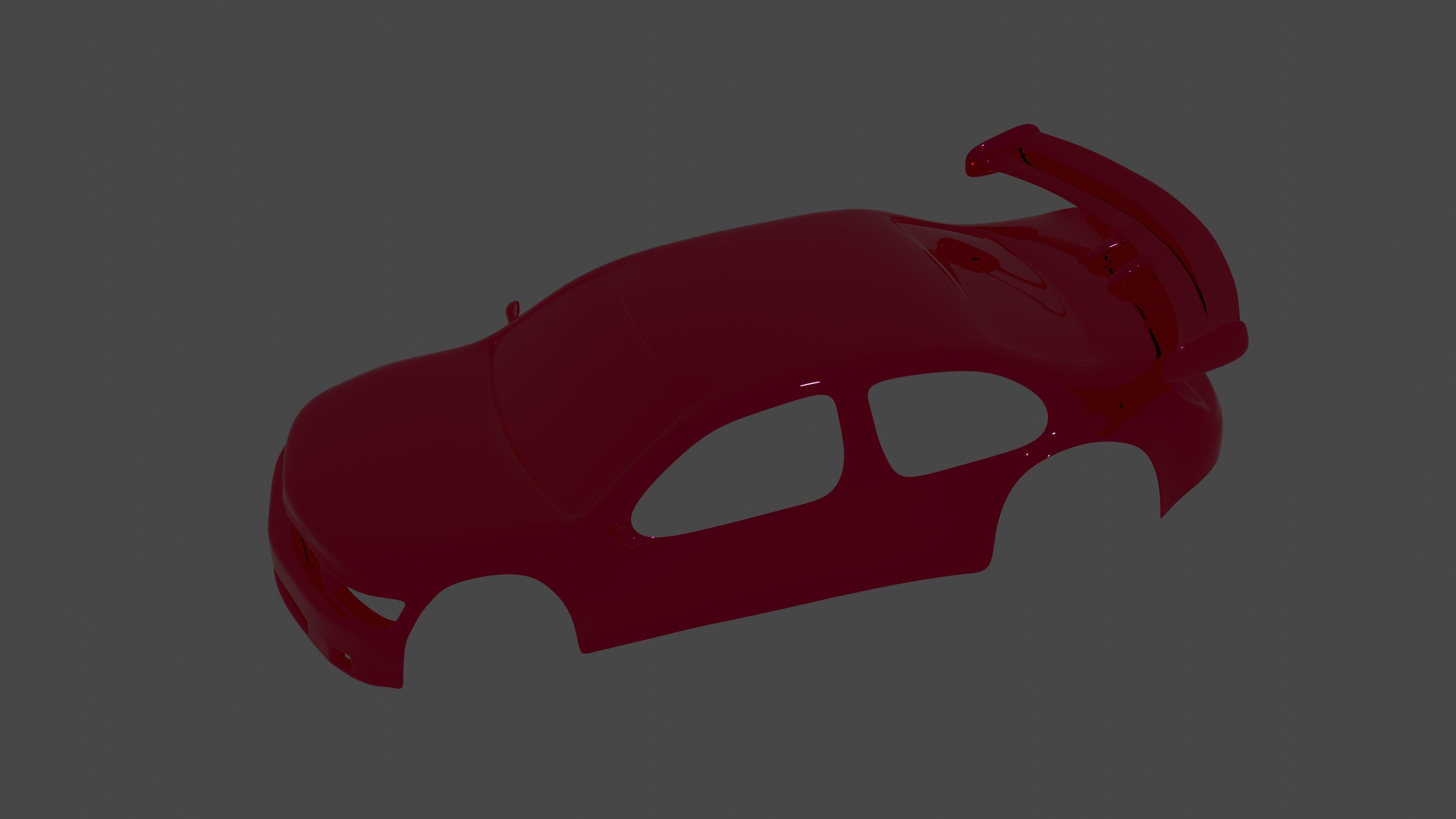This screenshot has height=819, width=1456.
Task: Click the gray background below the front bumper
Action: [x=339, y=763]
